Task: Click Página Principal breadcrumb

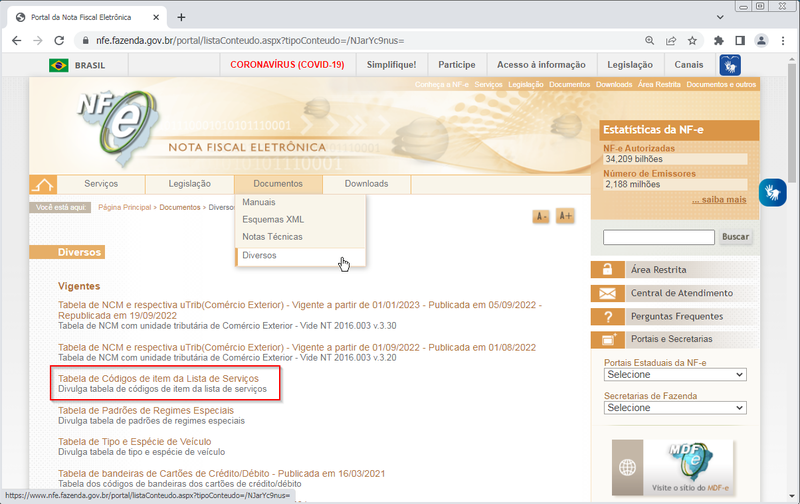Action: 124,208
